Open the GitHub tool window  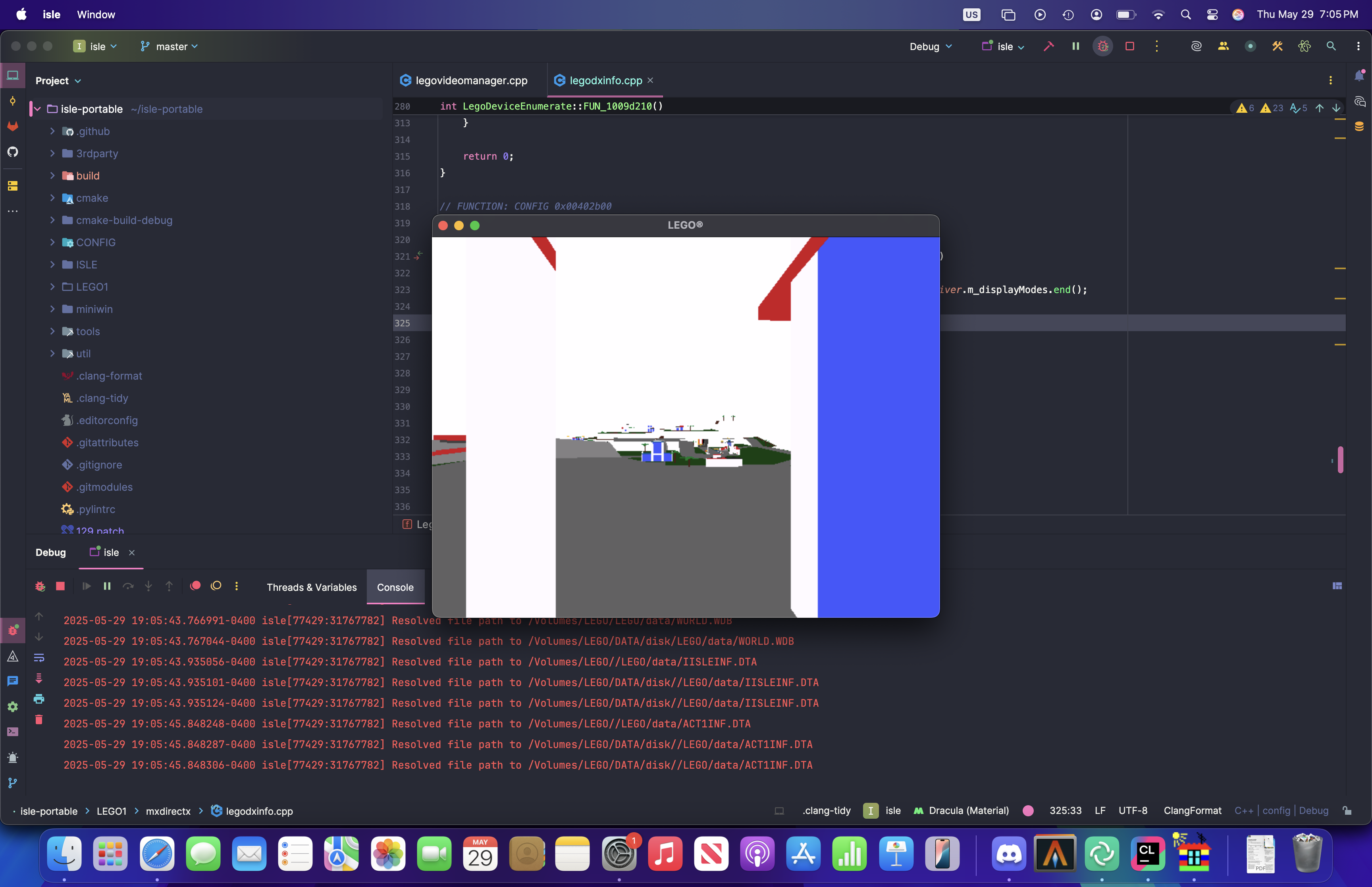(x=13, y=152)
